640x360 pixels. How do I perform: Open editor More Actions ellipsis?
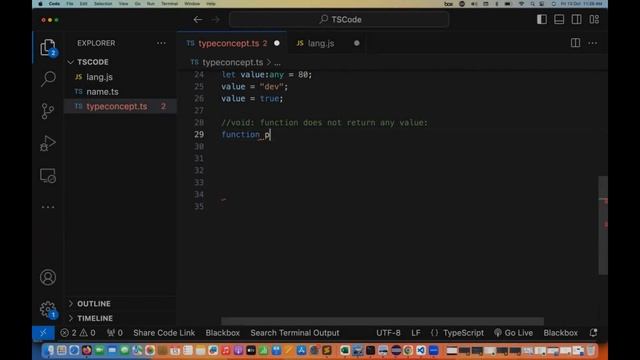(x=593, y=43)
